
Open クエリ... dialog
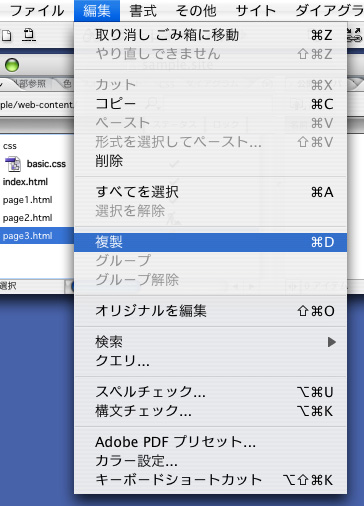[x=210, y=361]
